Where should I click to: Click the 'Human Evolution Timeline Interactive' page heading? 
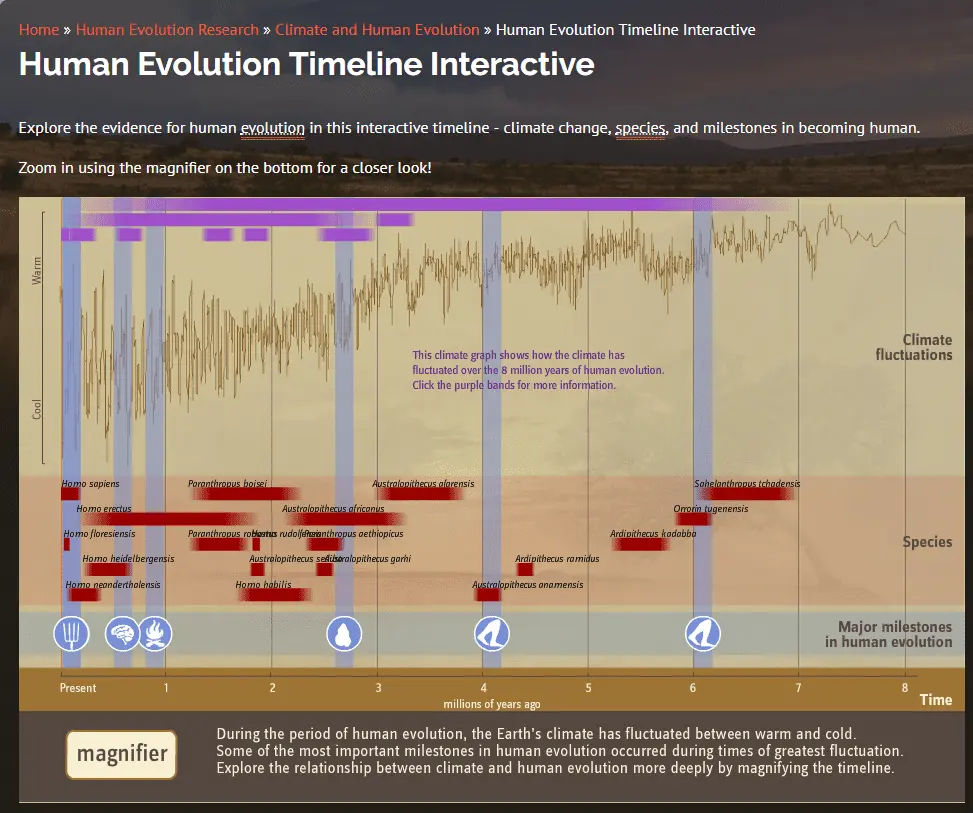(307, 64)
